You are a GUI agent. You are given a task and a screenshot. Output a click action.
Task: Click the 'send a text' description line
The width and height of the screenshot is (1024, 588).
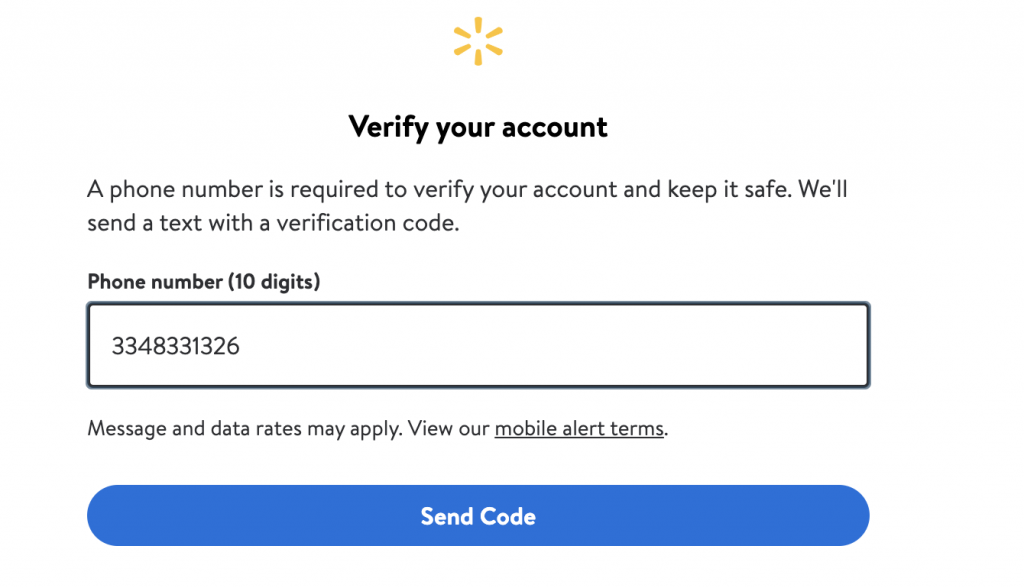(x=273, y=223)
